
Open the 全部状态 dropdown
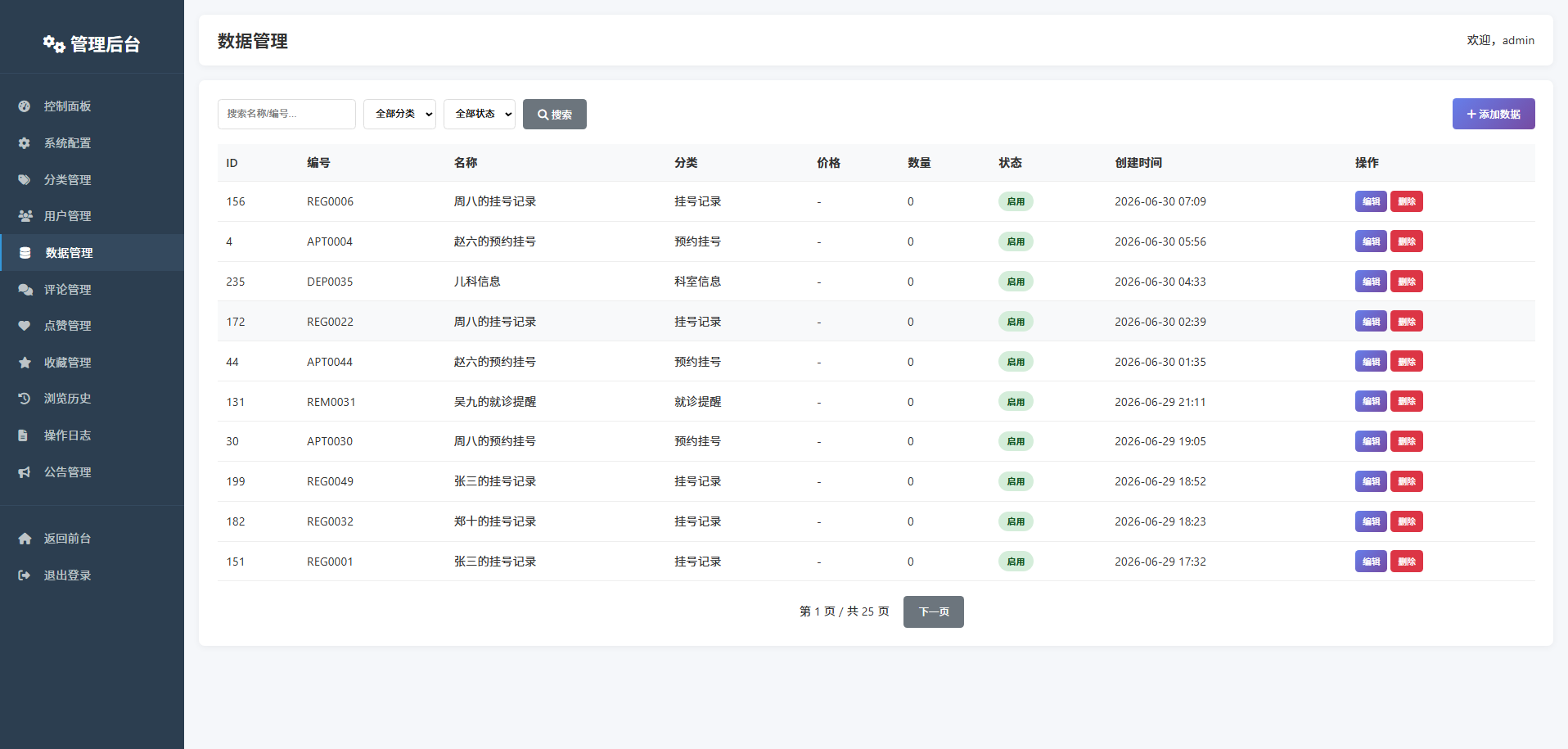pyautogui.click(x=480, y=114)
